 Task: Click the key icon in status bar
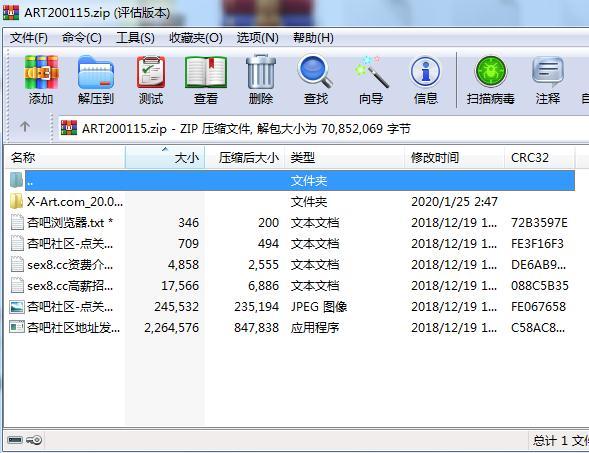coord(34,440)
